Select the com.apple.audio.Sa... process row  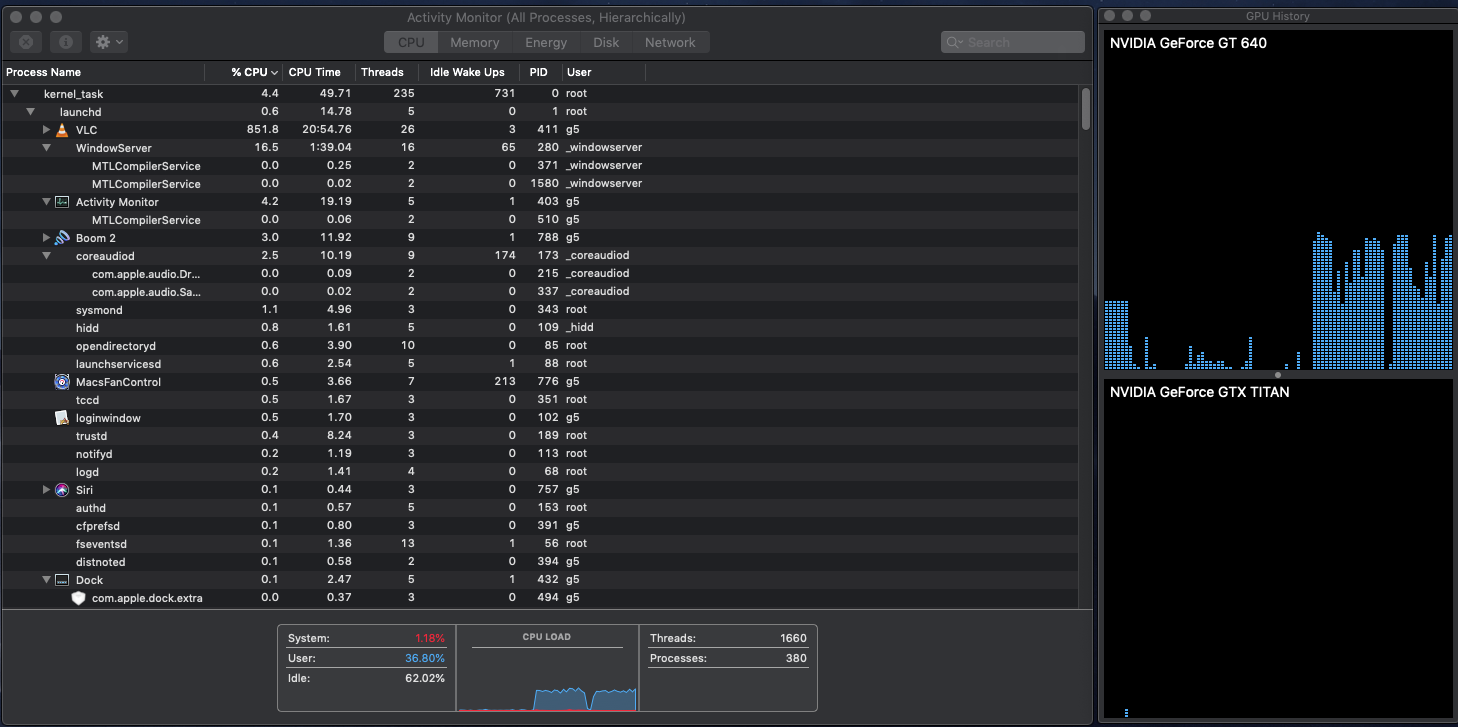point(540,292)
